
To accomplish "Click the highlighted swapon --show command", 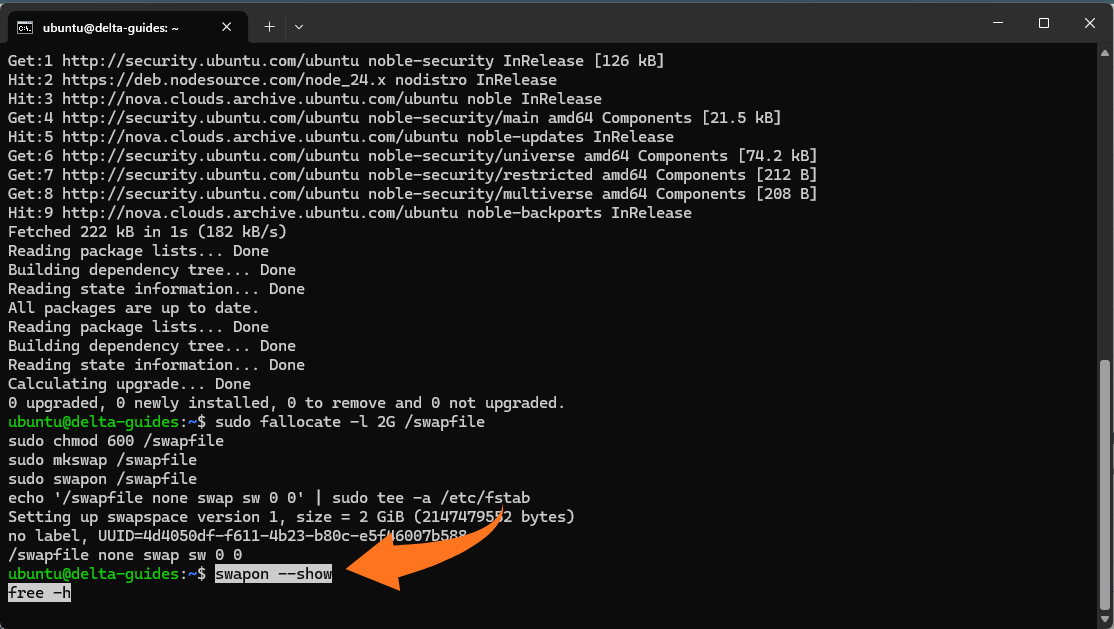I will point(273,574).
